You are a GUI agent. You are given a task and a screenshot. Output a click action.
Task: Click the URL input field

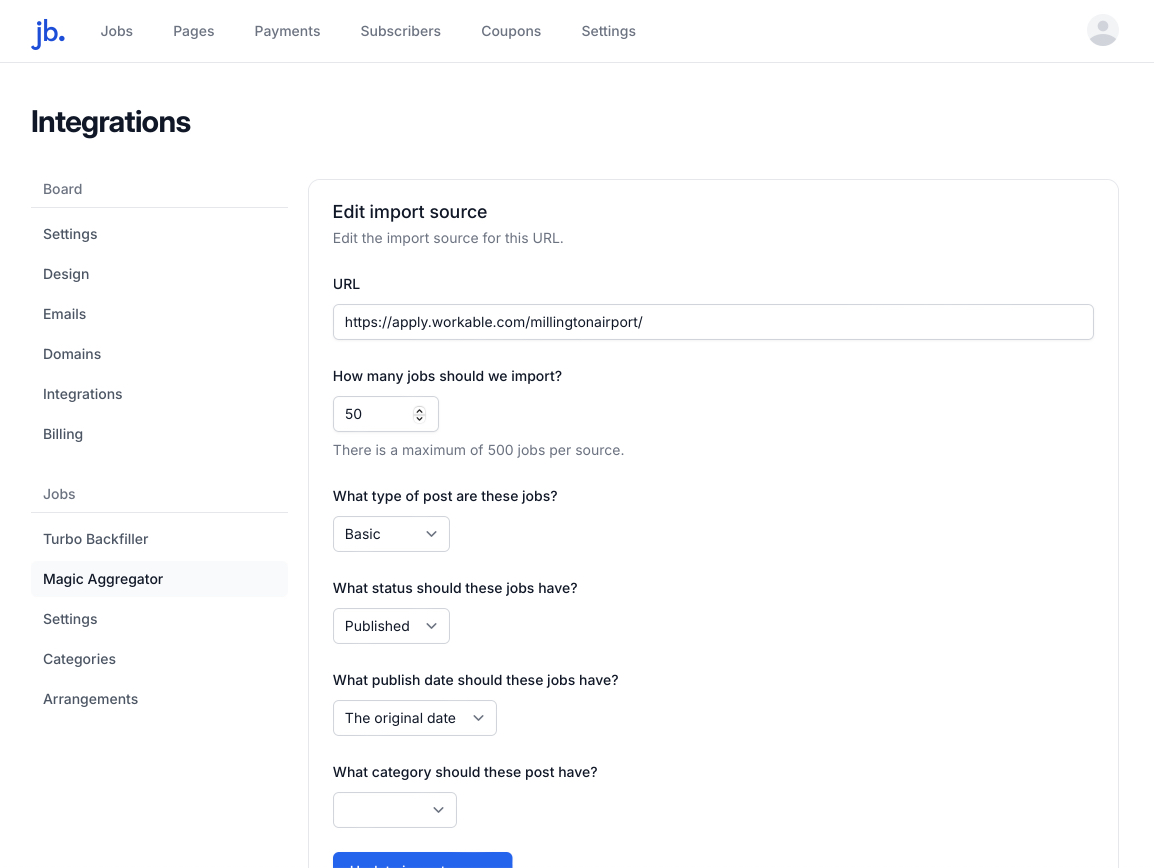(x=713, y=322)
